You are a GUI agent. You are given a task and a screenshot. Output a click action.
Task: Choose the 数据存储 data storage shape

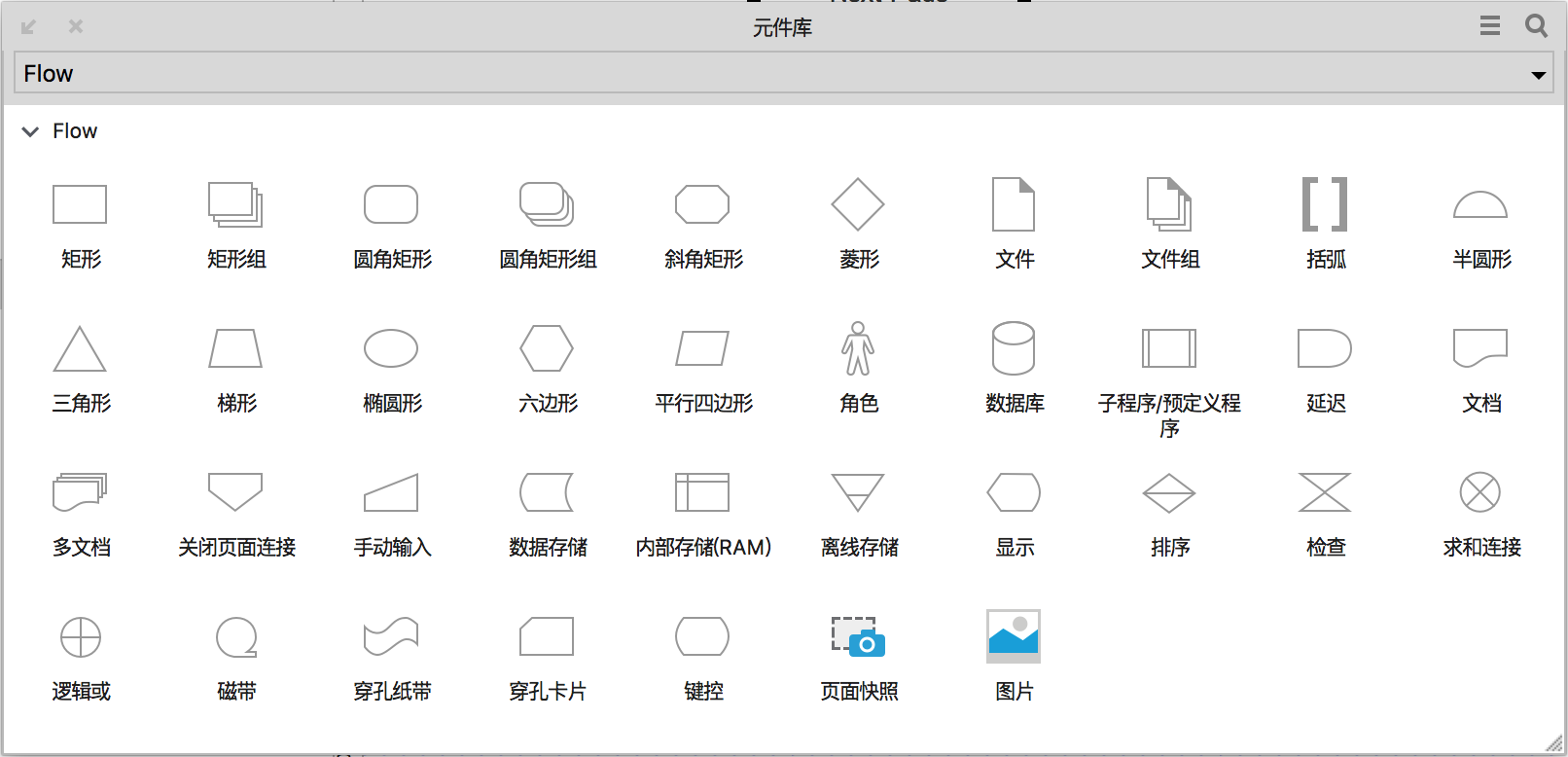tap(547, 492)
